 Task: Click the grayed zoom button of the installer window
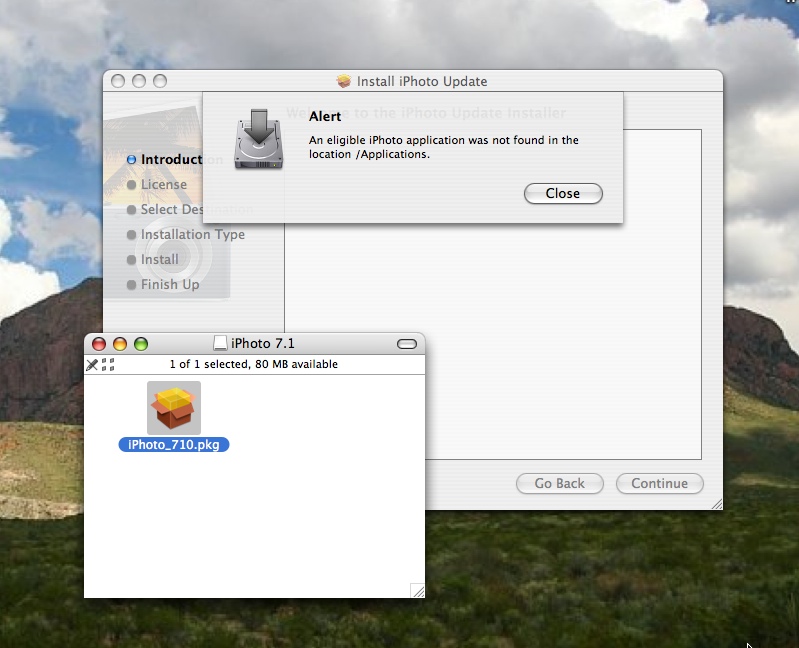pos(160,81)
